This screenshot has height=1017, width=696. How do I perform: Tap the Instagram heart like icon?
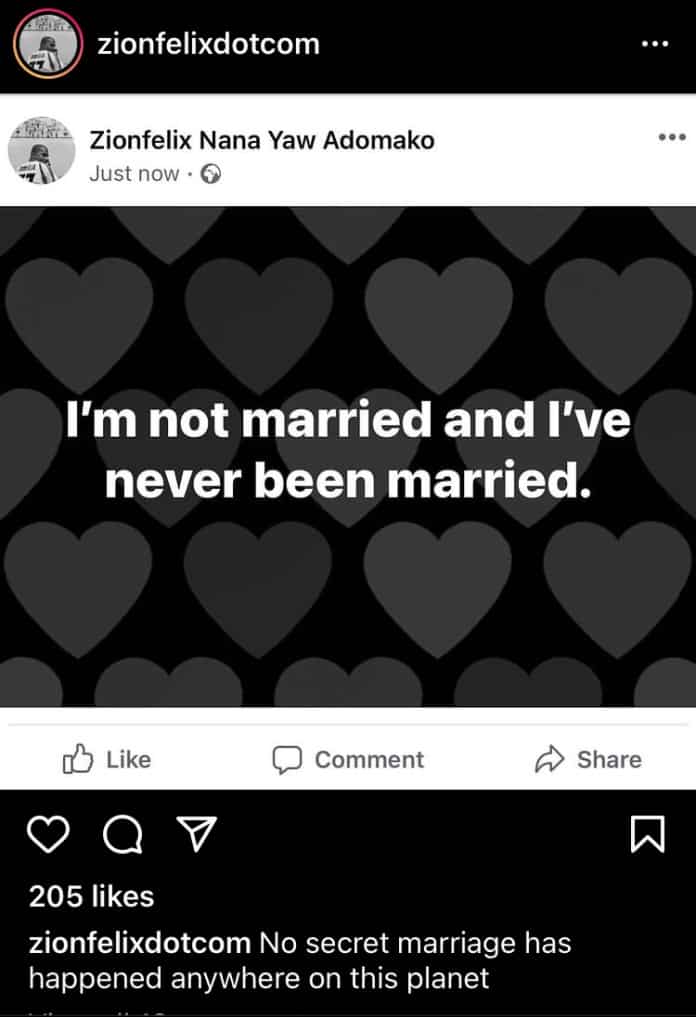[x=49, y=834]
